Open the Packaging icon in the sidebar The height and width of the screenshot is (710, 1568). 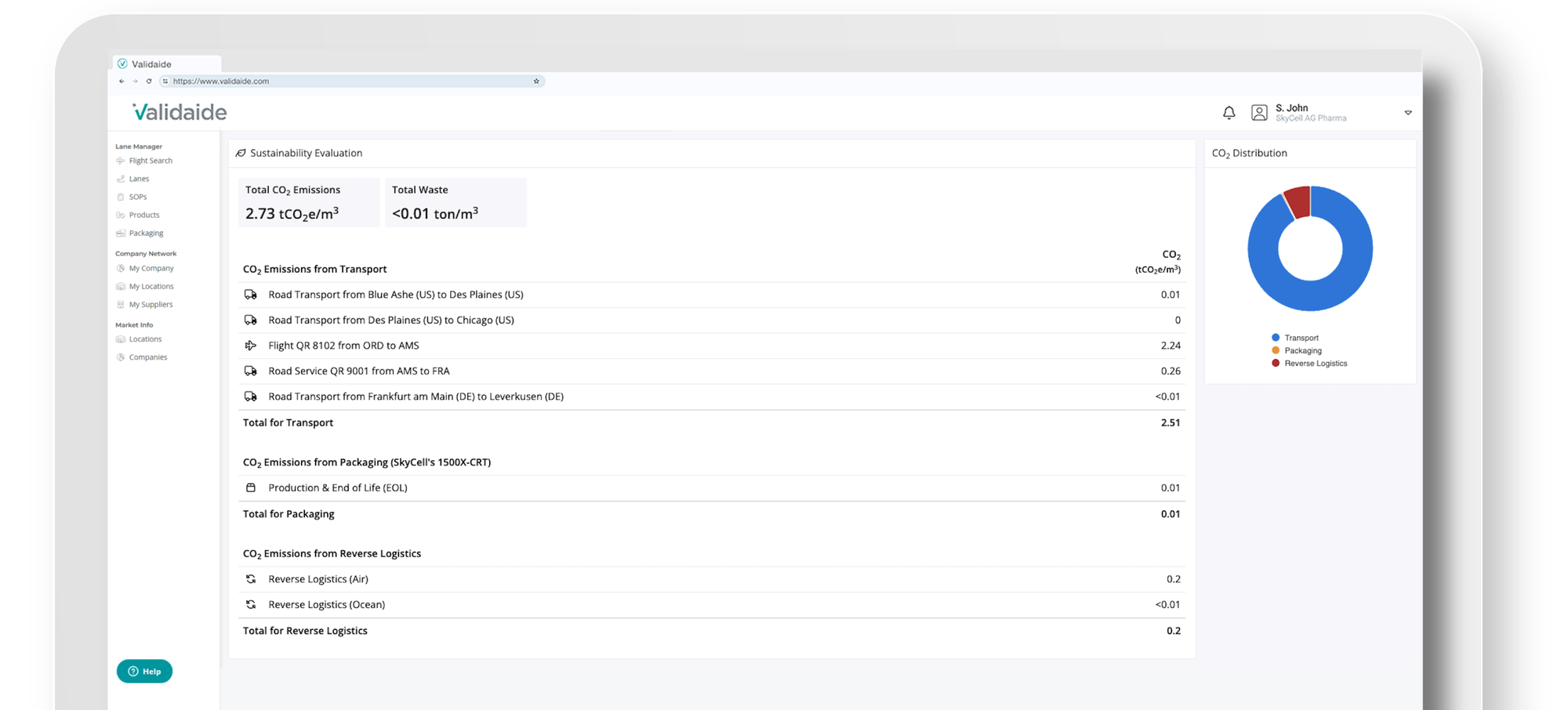(x=122, y=233)
